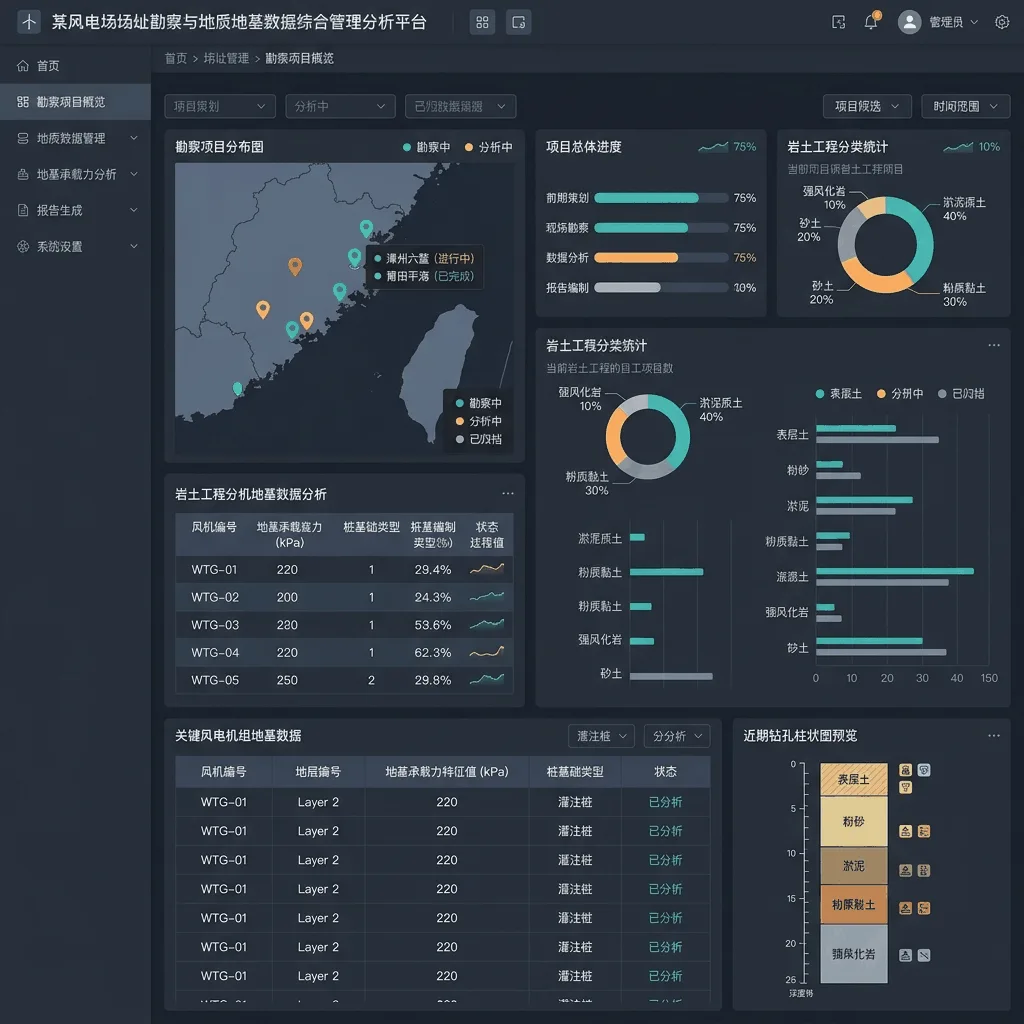This screenshot has width=1024, height=1024.
Task: Click the 75% trend indicator in 项目总体进度
Action: coord(727,146)
